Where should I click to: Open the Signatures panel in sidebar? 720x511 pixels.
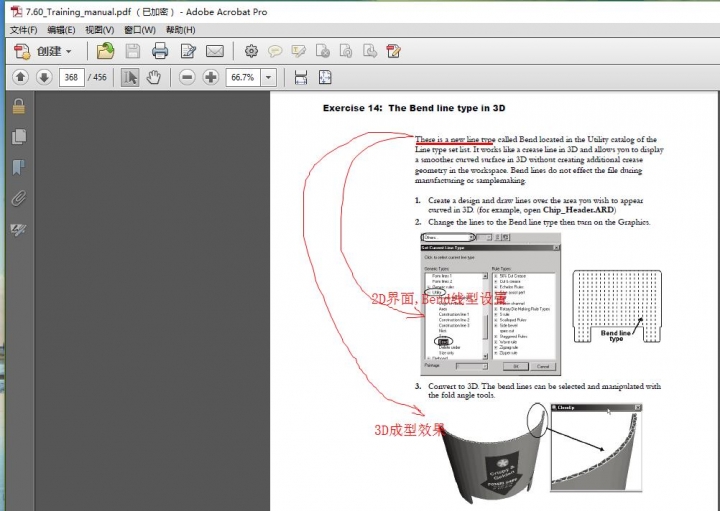click(x=18, y=229)
